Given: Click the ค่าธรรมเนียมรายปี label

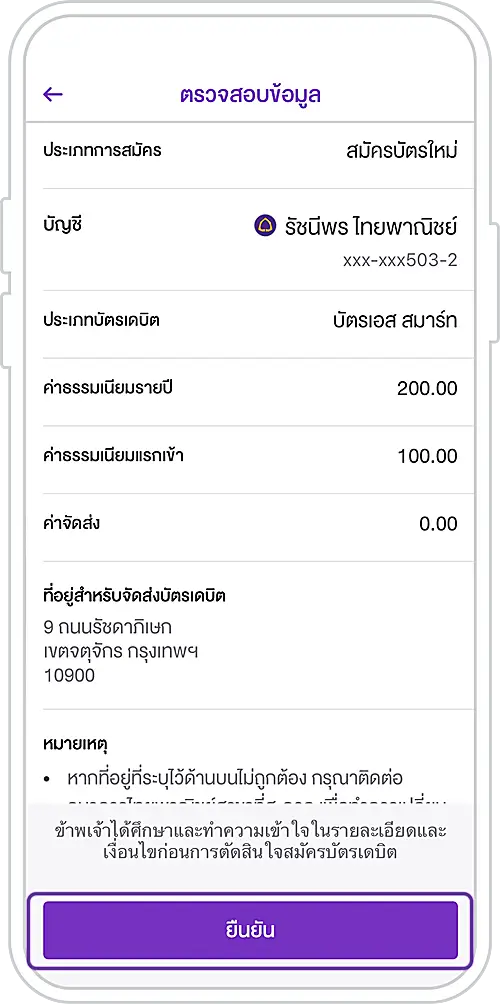Looking at the screenshot, I should tap(109, 389).
